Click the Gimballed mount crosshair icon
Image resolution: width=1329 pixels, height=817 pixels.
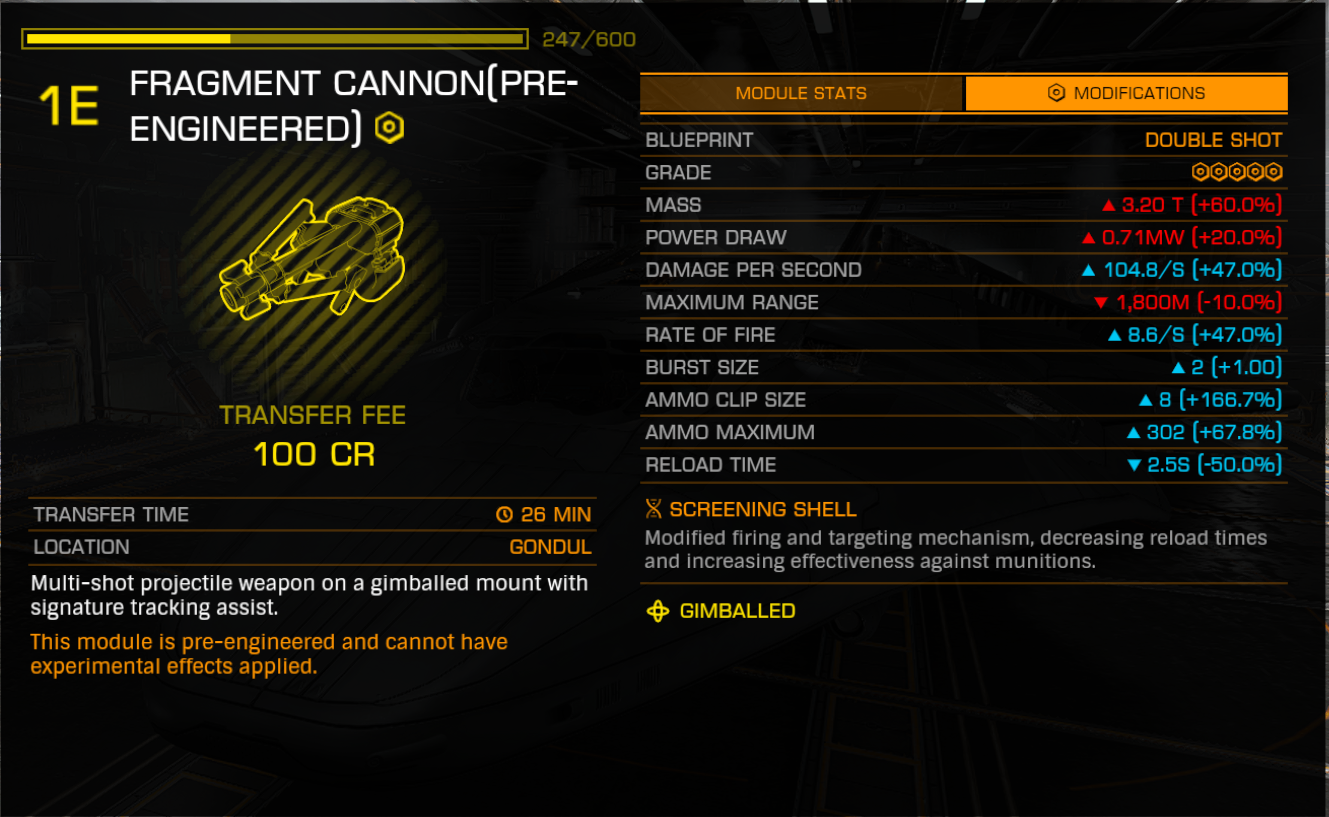657,611
